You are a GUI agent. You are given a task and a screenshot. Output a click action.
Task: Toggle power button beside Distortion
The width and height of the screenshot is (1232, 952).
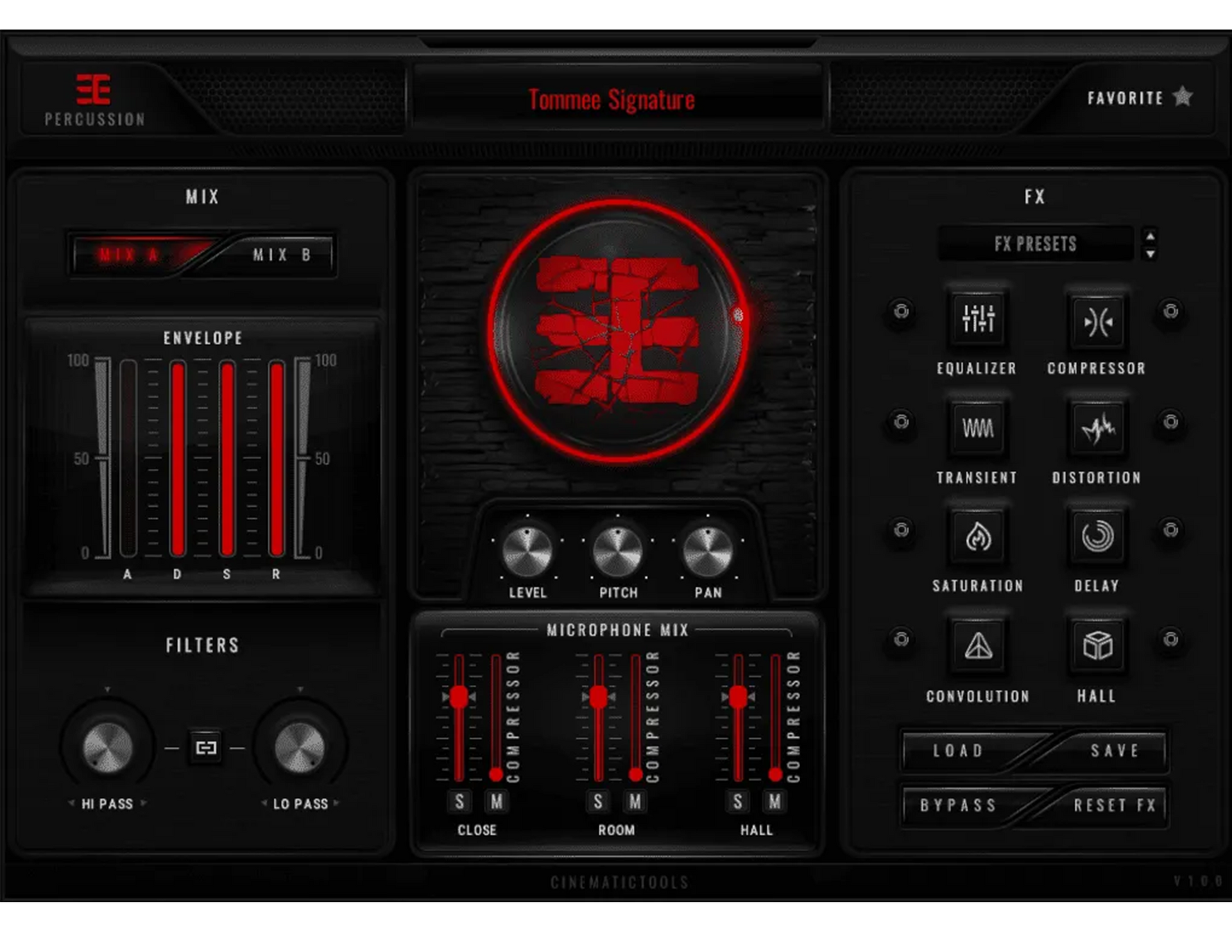click(1170, 421)
